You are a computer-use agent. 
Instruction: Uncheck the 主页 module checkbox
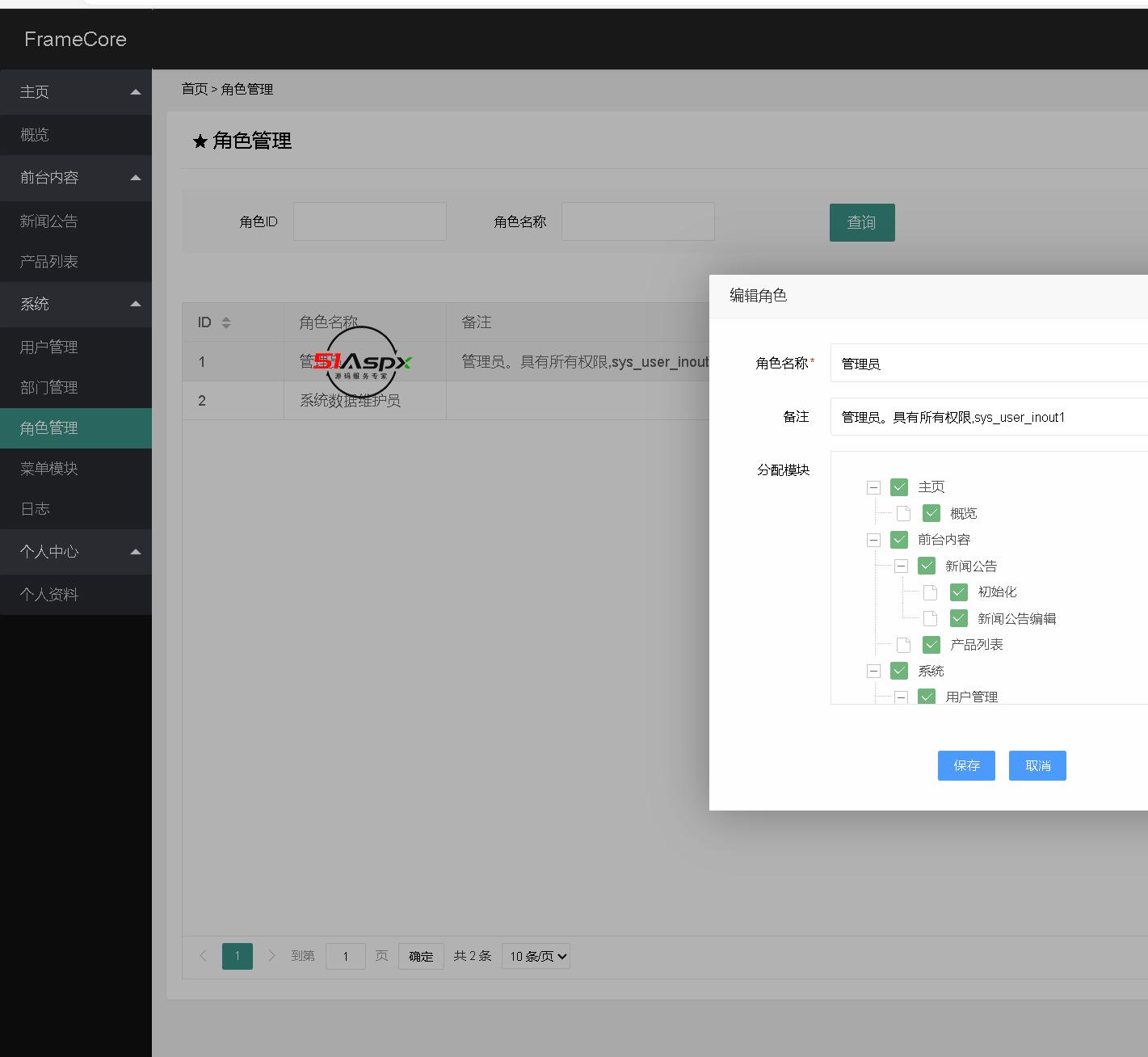[x=899, y=487]
